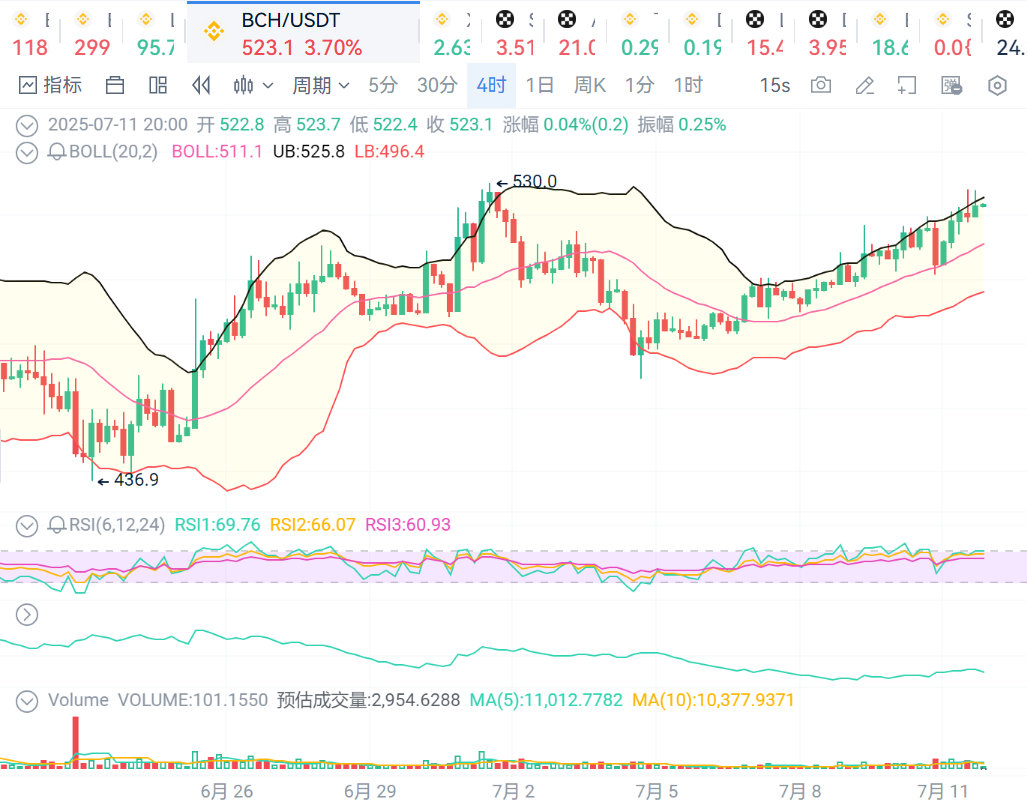Open ticker tab showing price 15.4
The image size is (1027, 810).
coord(764,33)
